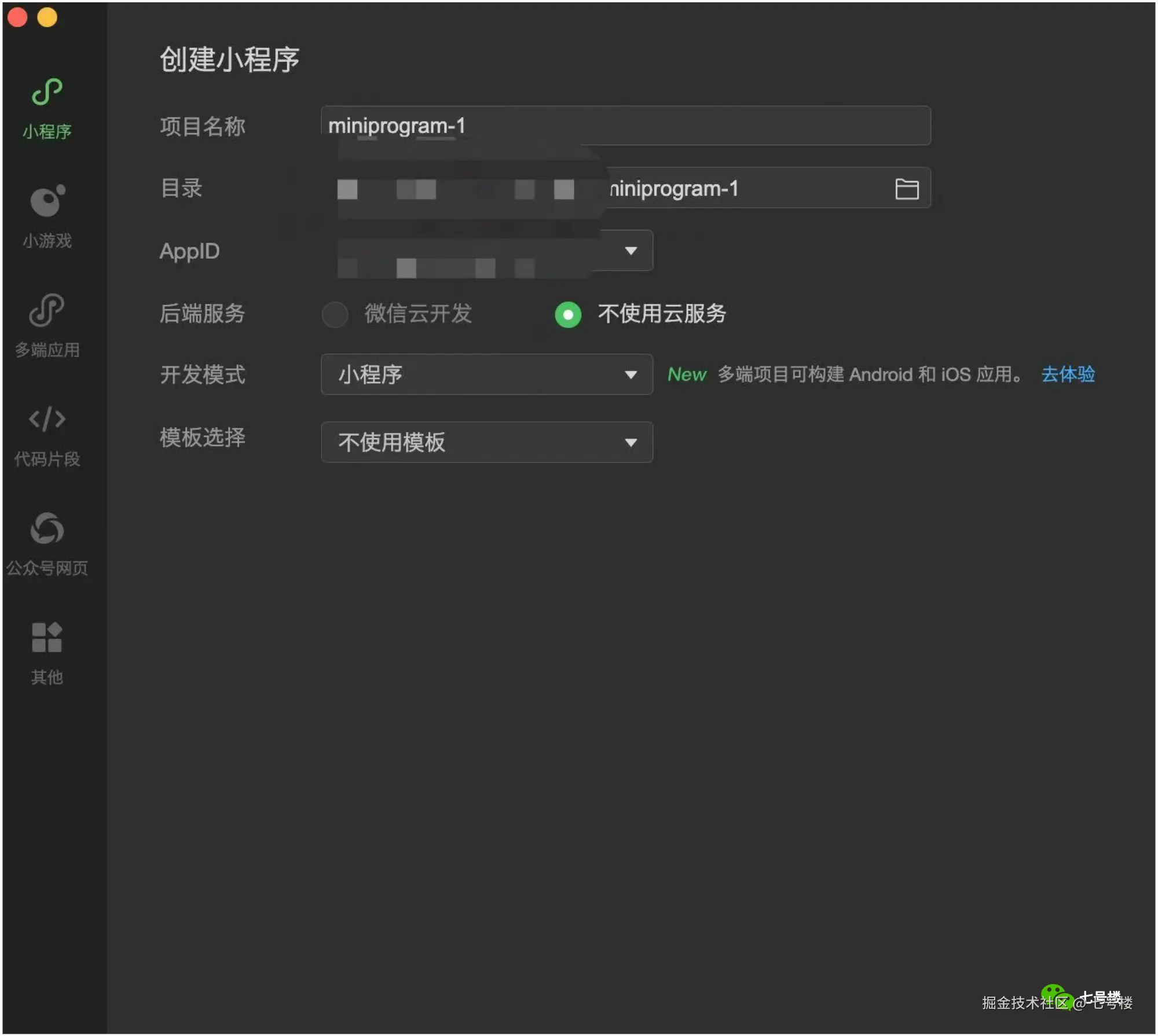1158x1036 pixels.
Task: Select the 不使用云服务 radio button
Action: [568, 314]
